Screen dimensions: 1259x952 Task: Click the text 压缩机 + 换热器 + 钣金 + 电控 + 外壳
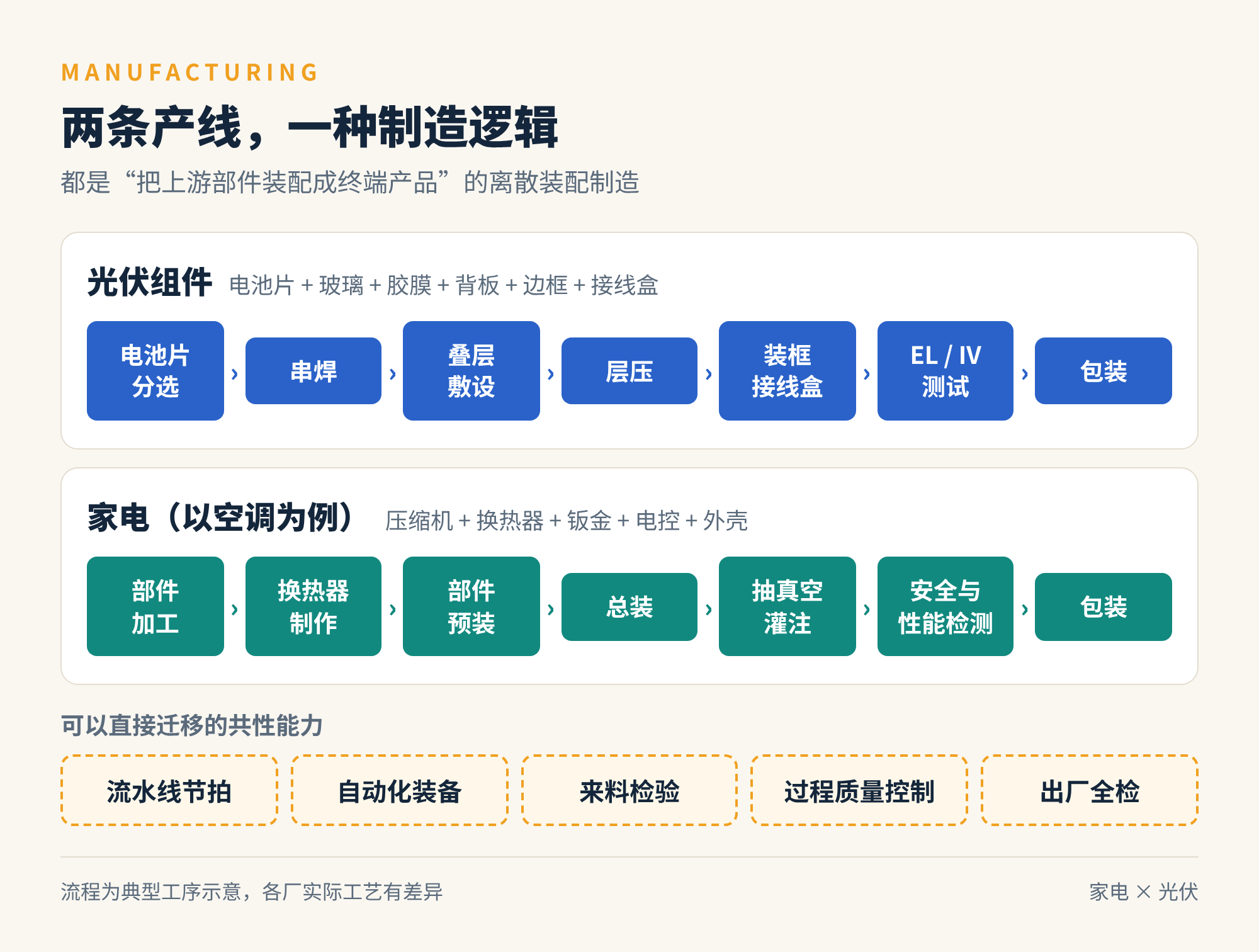pos(567,521)
